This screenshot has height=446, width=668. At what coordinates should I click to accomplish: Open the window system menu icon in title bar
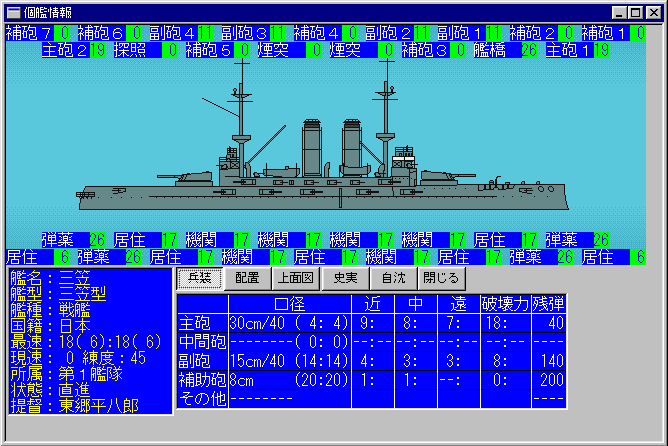coord(14,13)
